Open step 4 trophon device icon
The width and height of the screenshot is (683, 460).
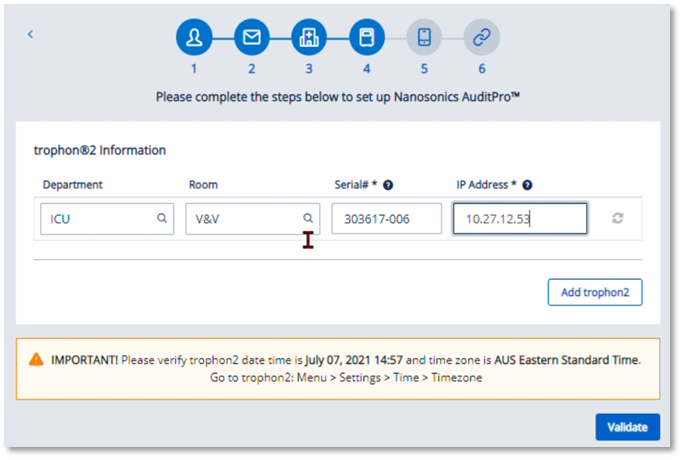(367, 37)
